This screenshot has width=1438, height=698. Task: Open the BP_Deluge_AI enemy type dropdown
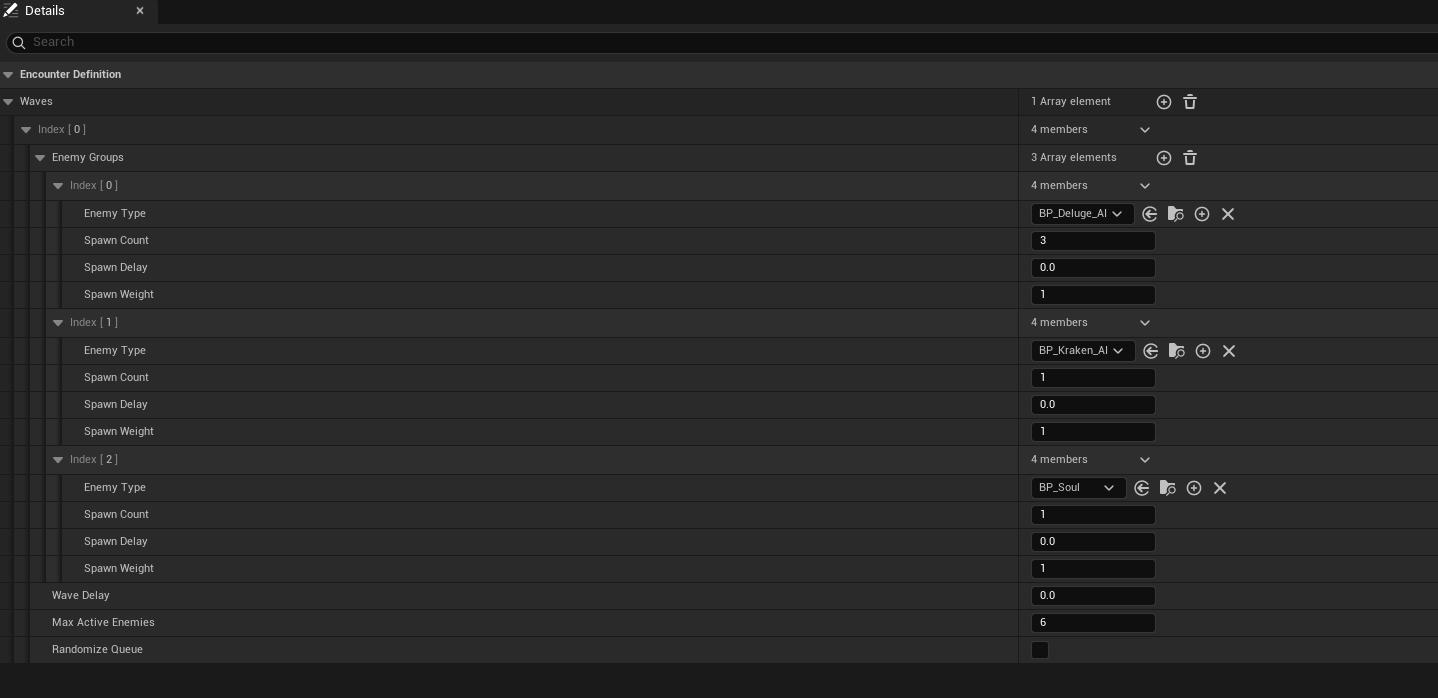1082,214
